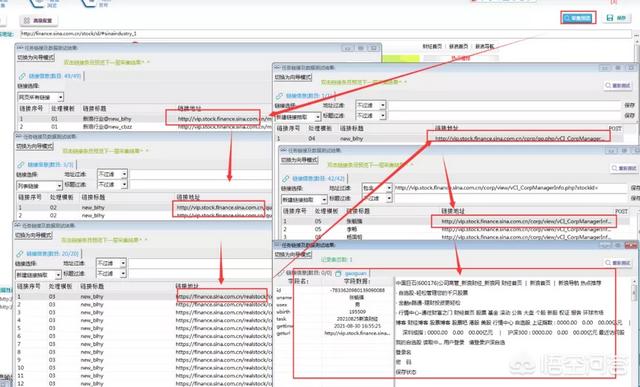This screenshot has width=640, height=387.
Task: Click the 新浪导航 link on the web page
Action: coord(484,47)
